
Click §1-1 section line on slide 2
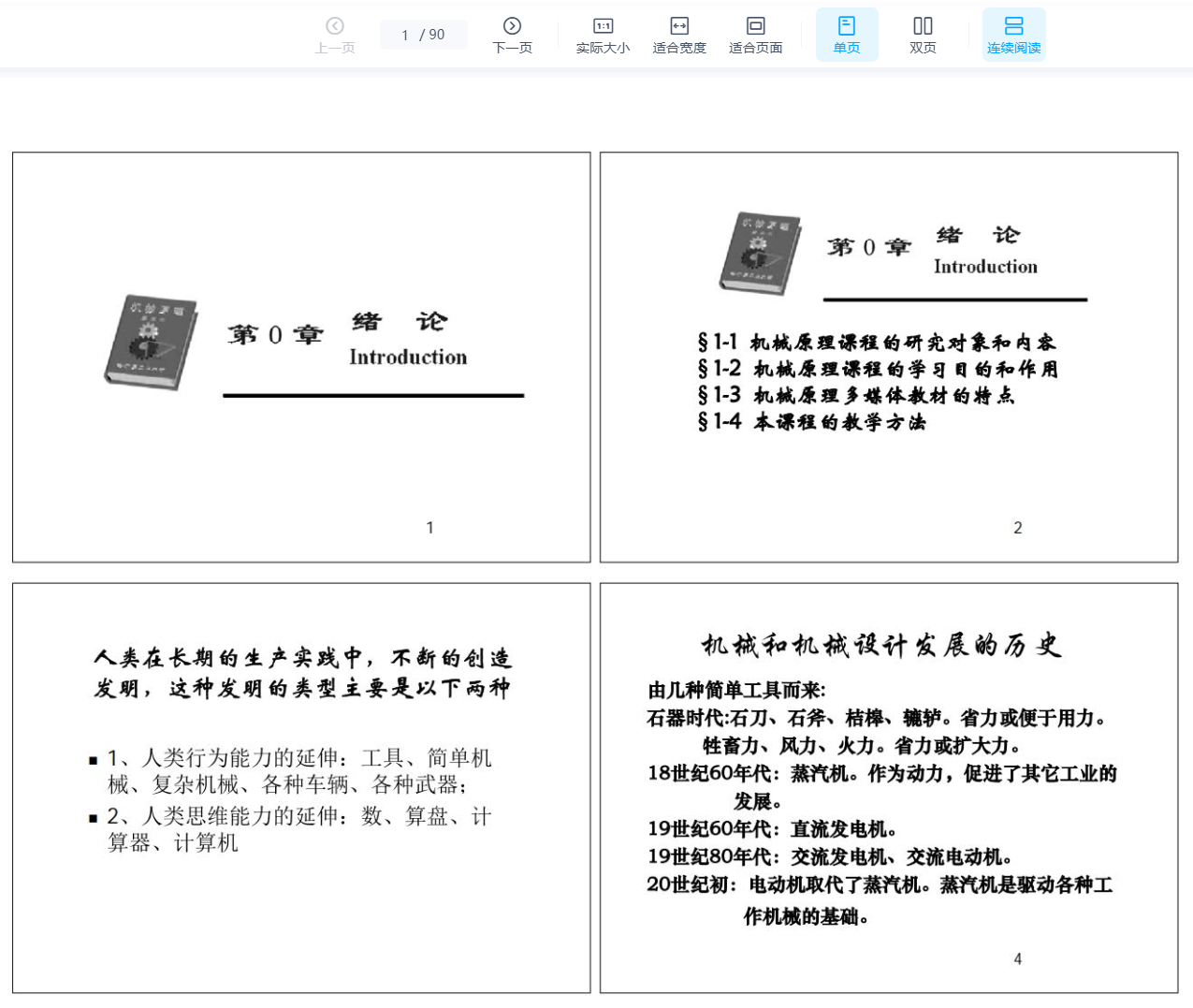click(x=876, y=343)
